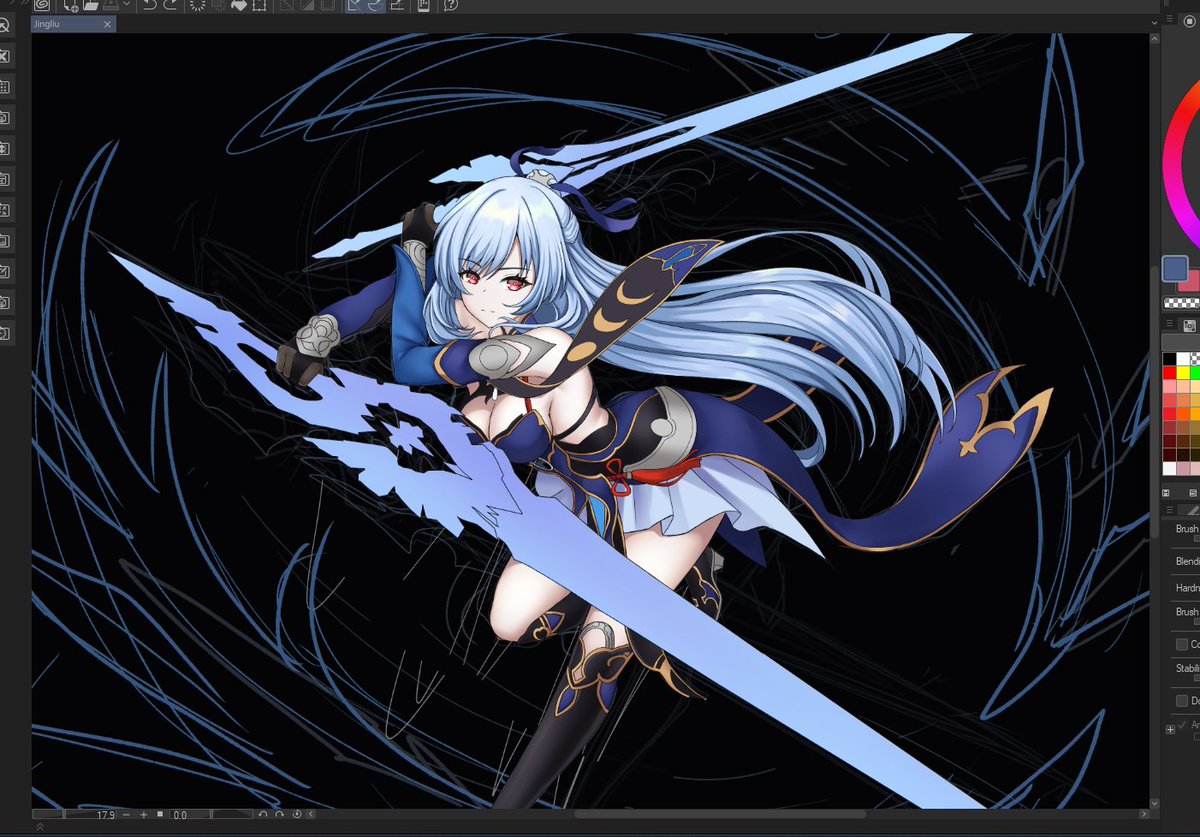
Task: Open the Clip Studio launcher icon
Action: point(42,6)
